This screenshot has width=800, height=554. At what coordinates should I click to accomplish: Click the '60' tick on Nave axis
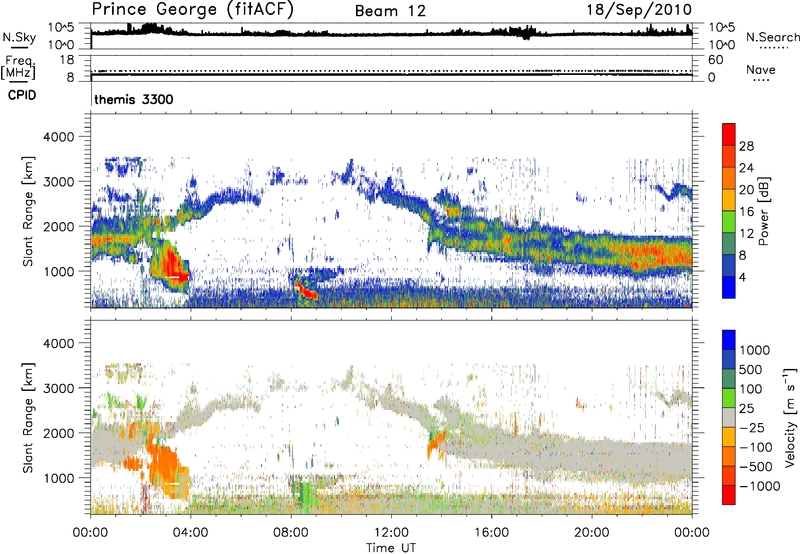coord(715,60)
